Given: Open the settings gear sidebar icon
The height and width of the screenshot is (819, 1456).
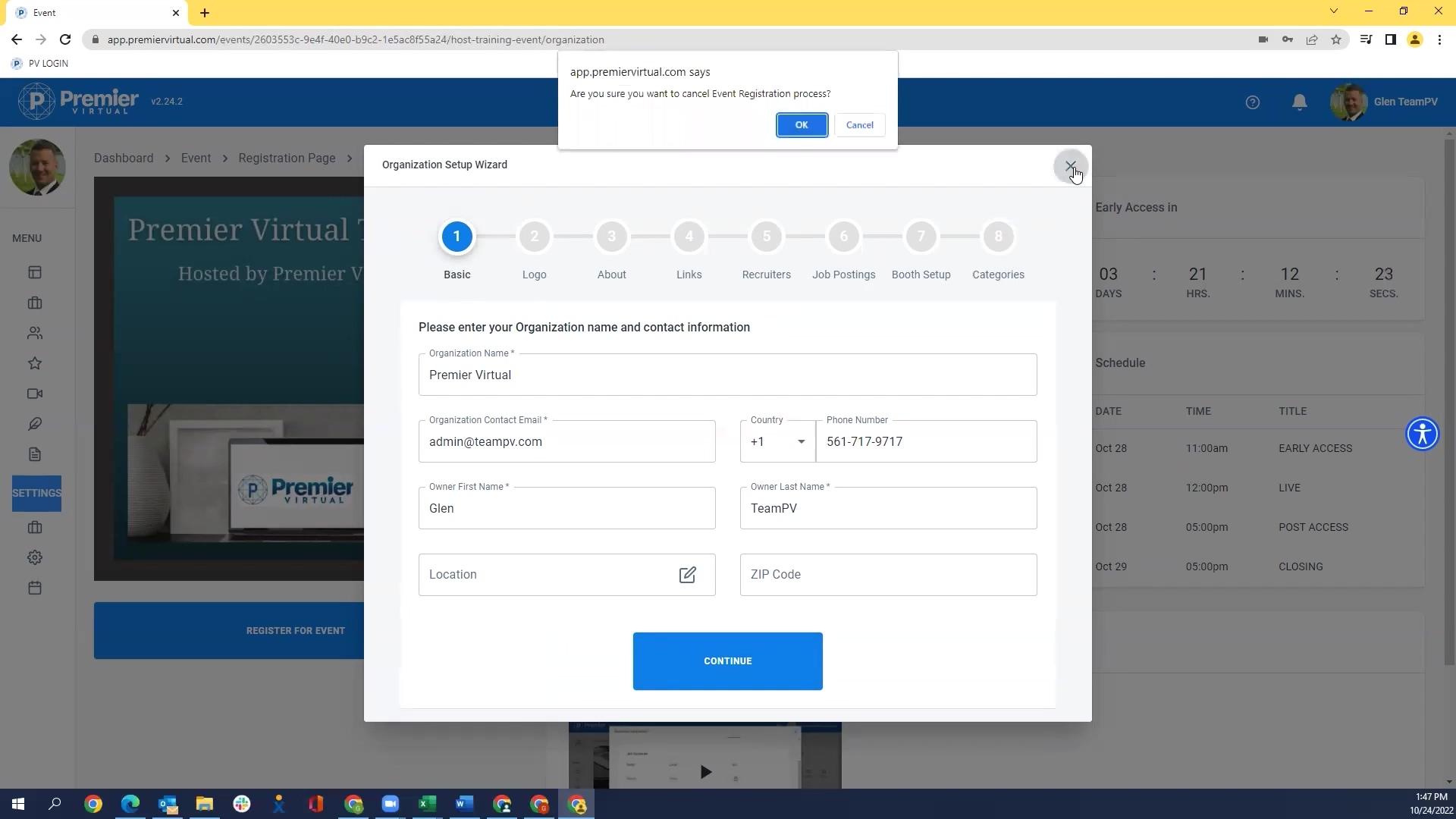Looking at the screenshot, I should click(x=35, y=557).
